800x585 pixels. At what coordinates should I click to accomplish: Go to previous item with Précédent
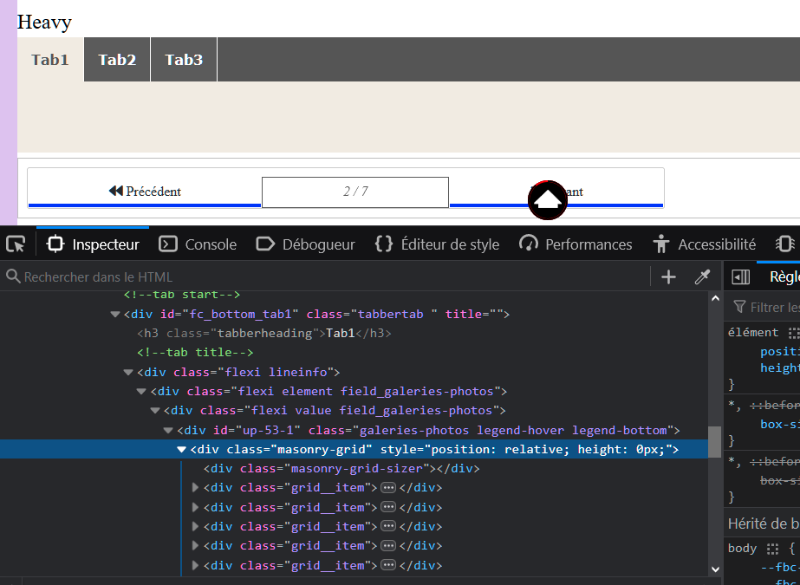tap(145, 192)
